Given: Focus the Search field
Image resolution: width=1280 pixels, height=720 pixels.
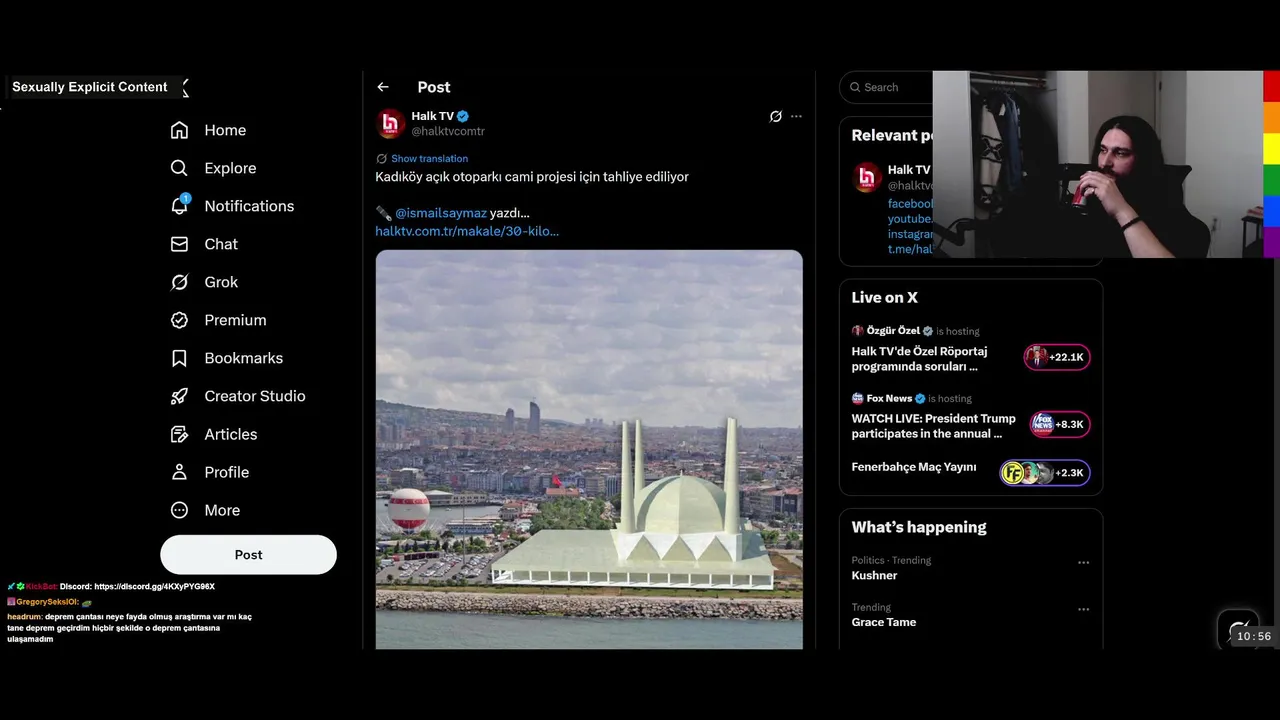Looking at the screenshot, I should [886, 87].
